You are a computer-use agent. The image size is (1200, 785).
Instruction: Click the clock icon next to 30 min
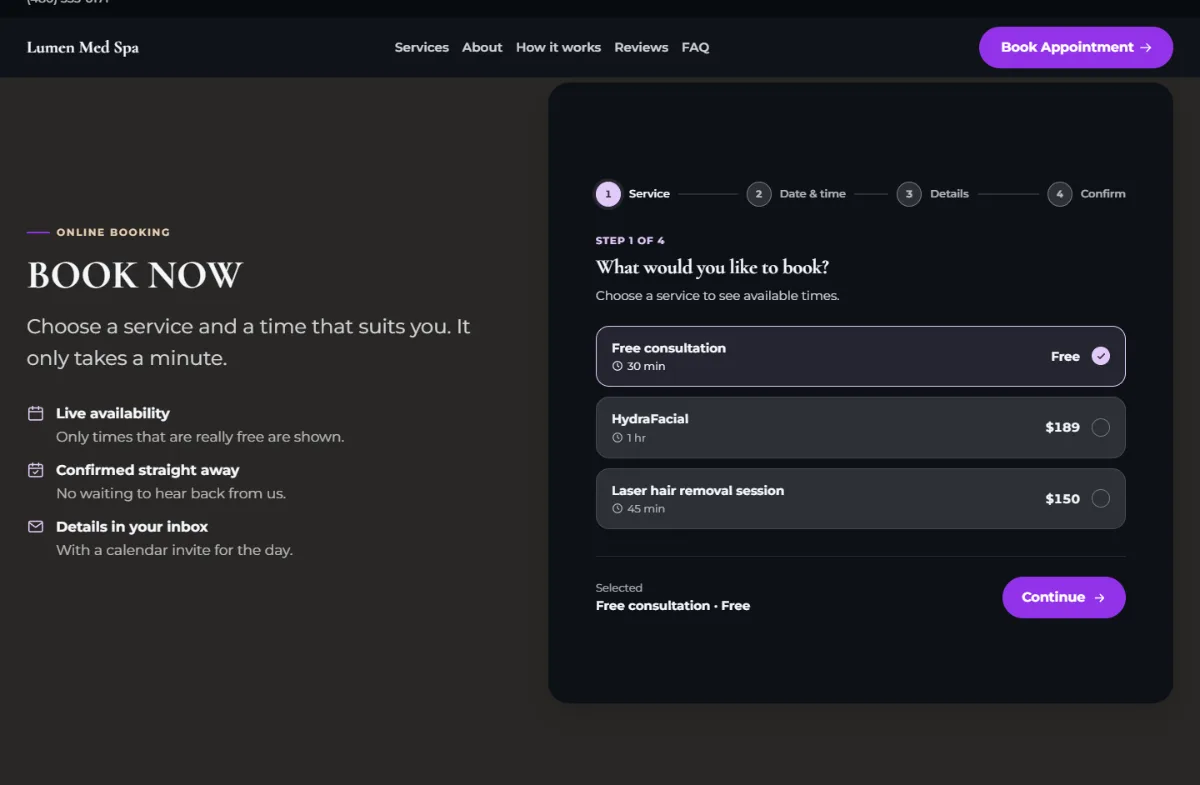[x=617, y=366]
